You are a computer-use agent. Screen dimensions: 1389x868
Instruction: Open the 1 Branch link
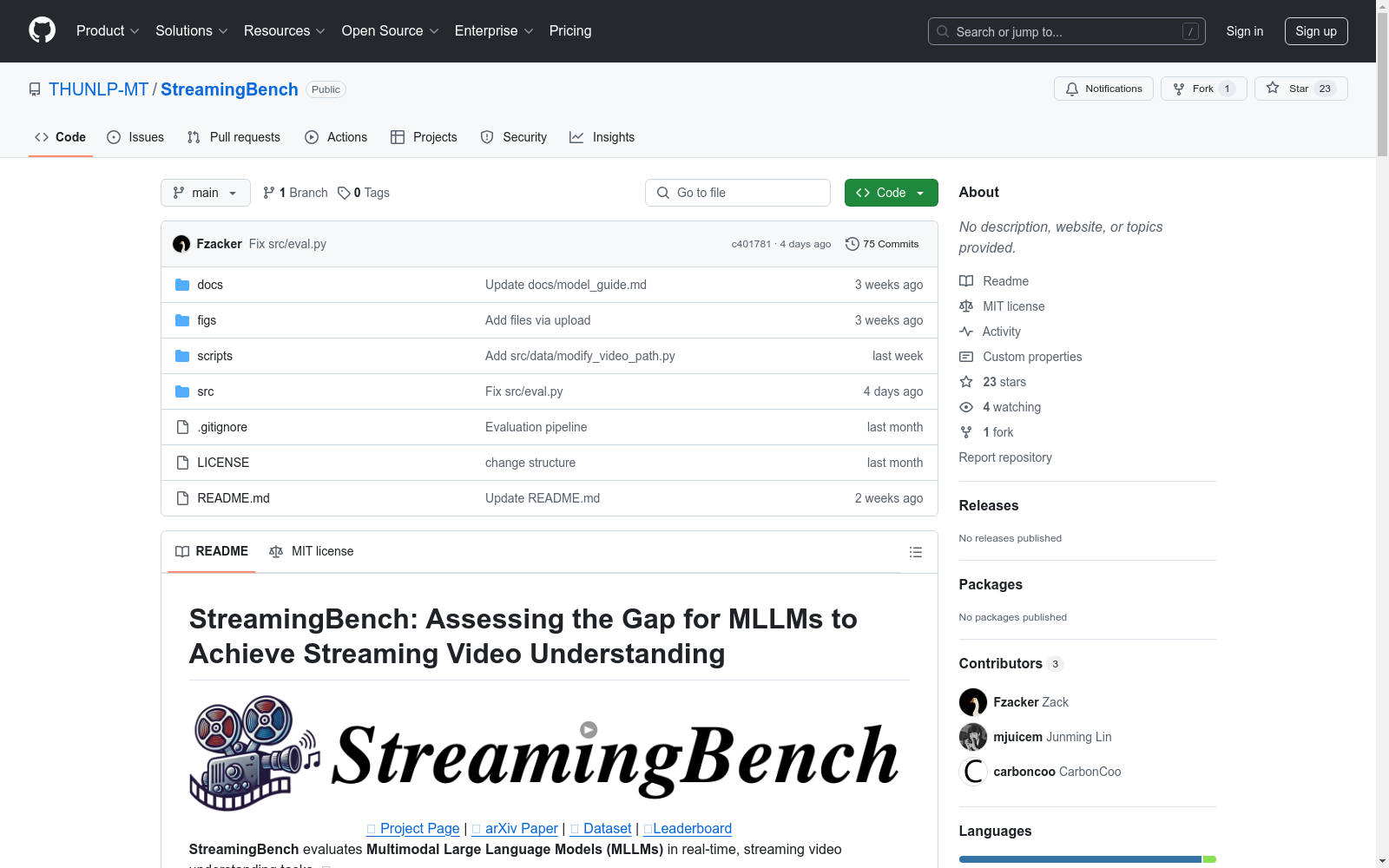[x=295, y=193]
